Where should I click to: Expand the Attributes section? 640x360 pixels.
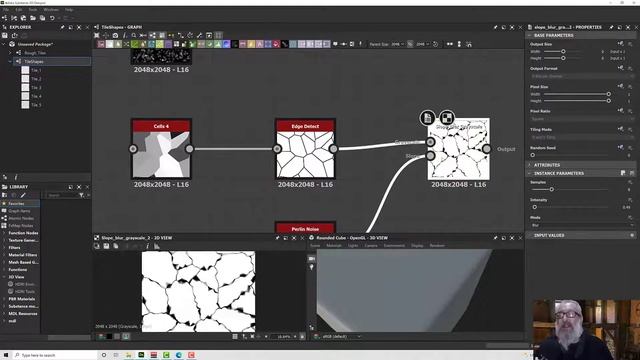(x=529, y=165)
